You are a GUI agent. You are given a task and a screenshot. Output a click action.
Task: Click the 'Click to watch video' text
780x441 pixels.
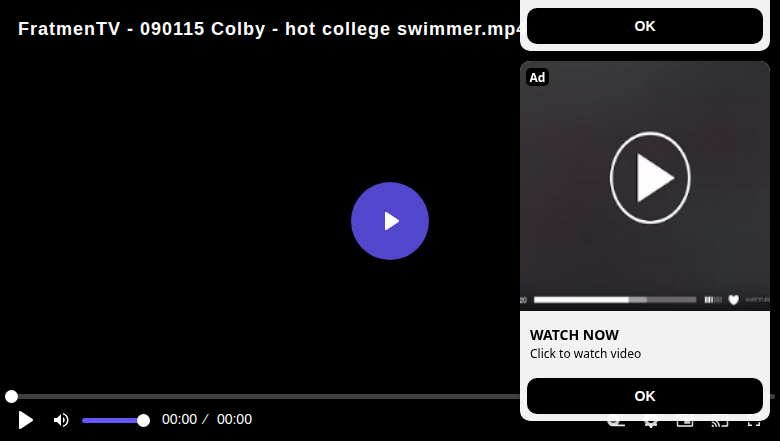click(585, 353)
